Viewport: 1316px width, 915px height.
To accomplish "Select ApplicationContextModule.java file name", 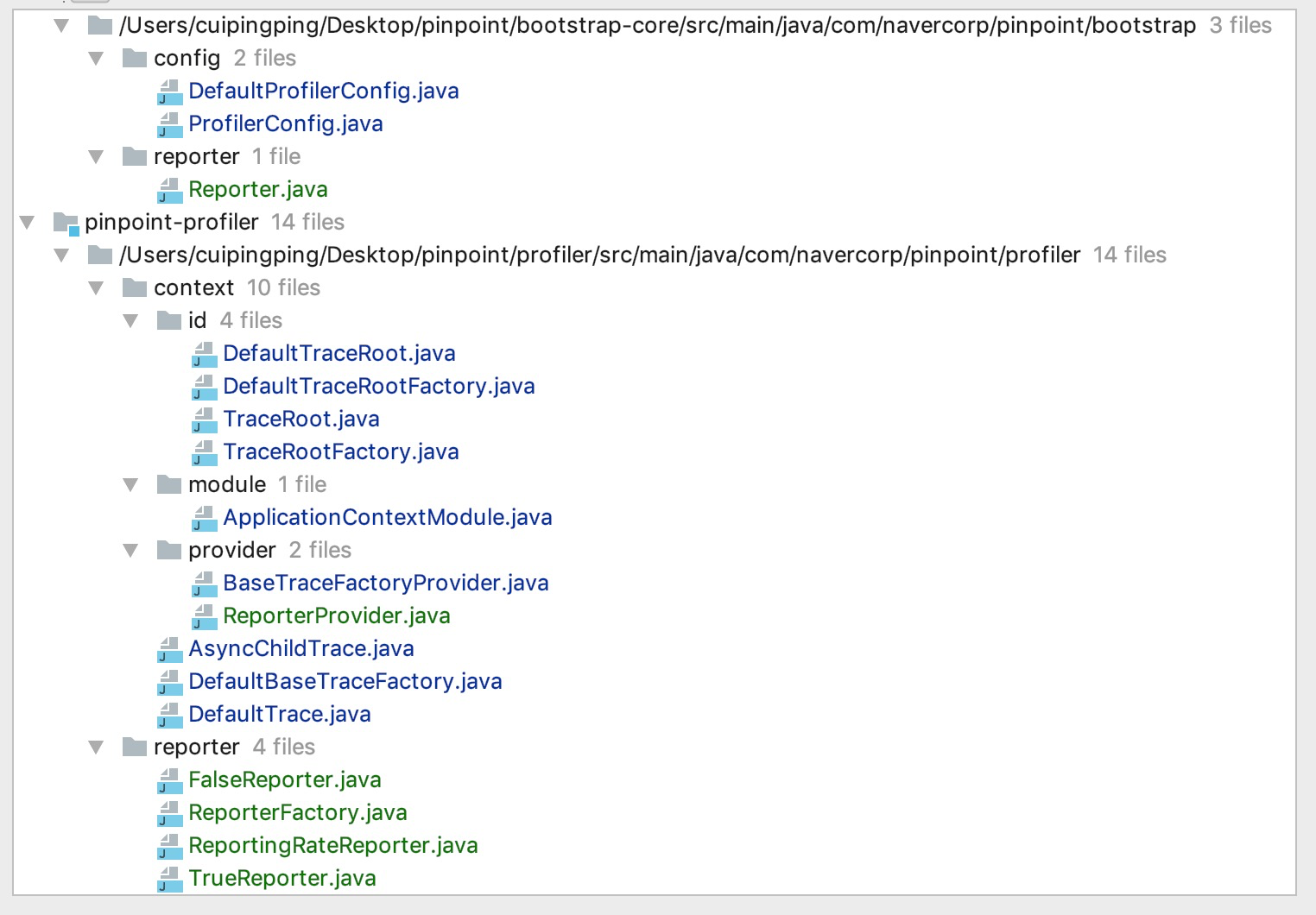I will pos(388,517).
